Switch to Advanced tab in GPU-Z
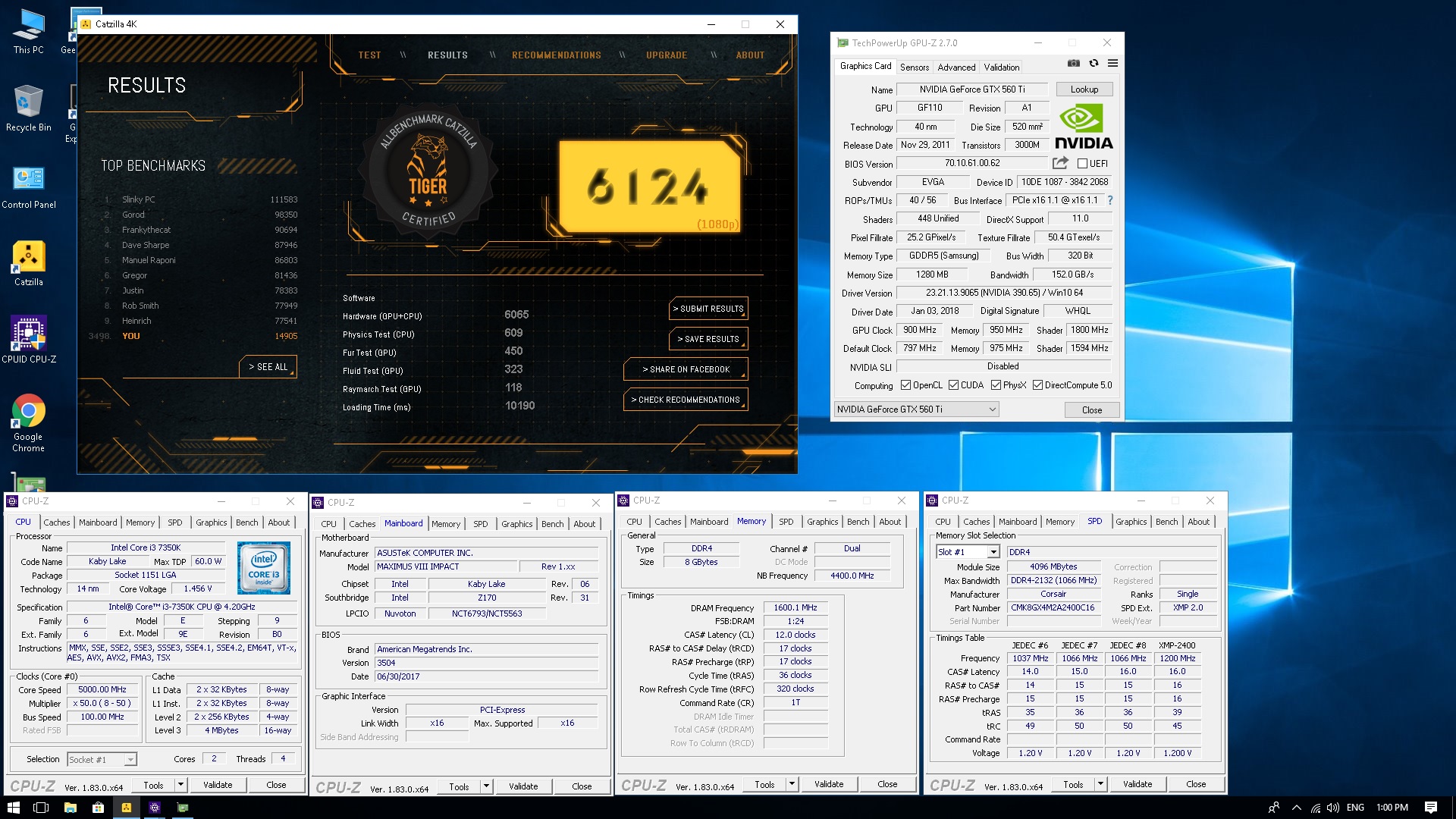 point(956,67)
